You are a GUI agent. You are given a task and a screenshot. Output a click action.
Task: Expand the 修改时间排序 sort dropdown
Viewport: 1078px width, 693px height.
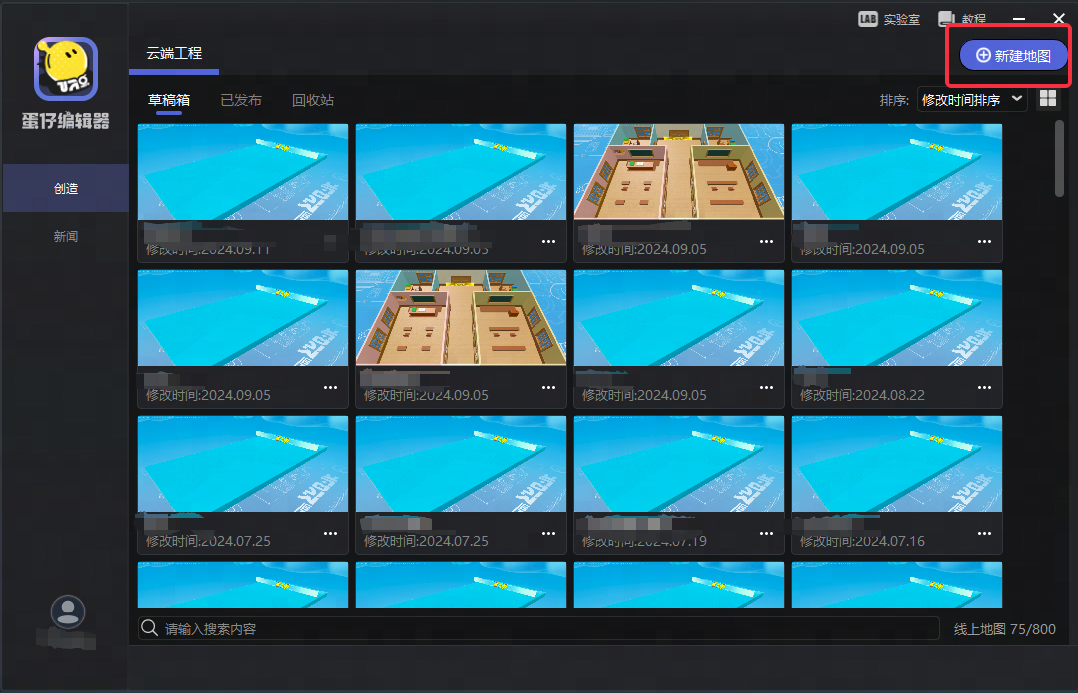point(972,100)
